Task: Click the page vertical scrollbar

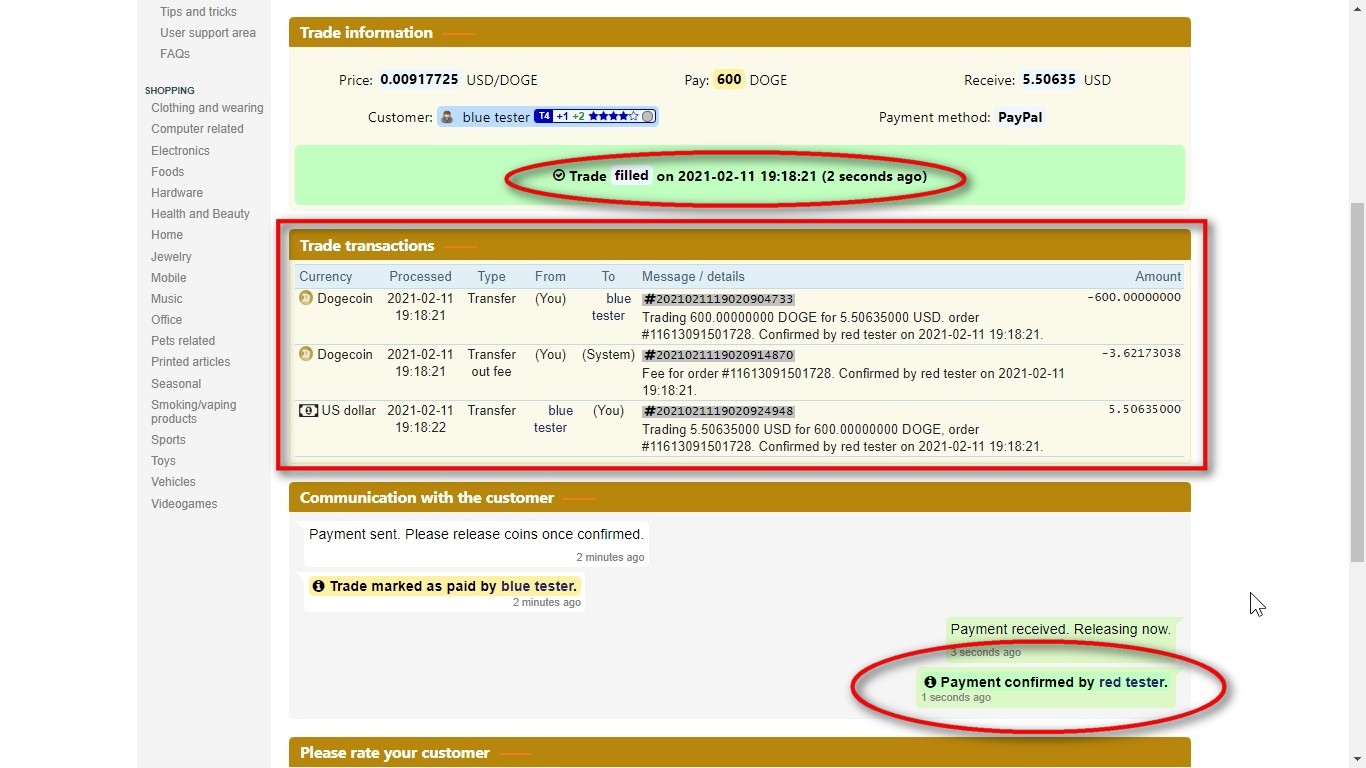Action: [1357, 380]
